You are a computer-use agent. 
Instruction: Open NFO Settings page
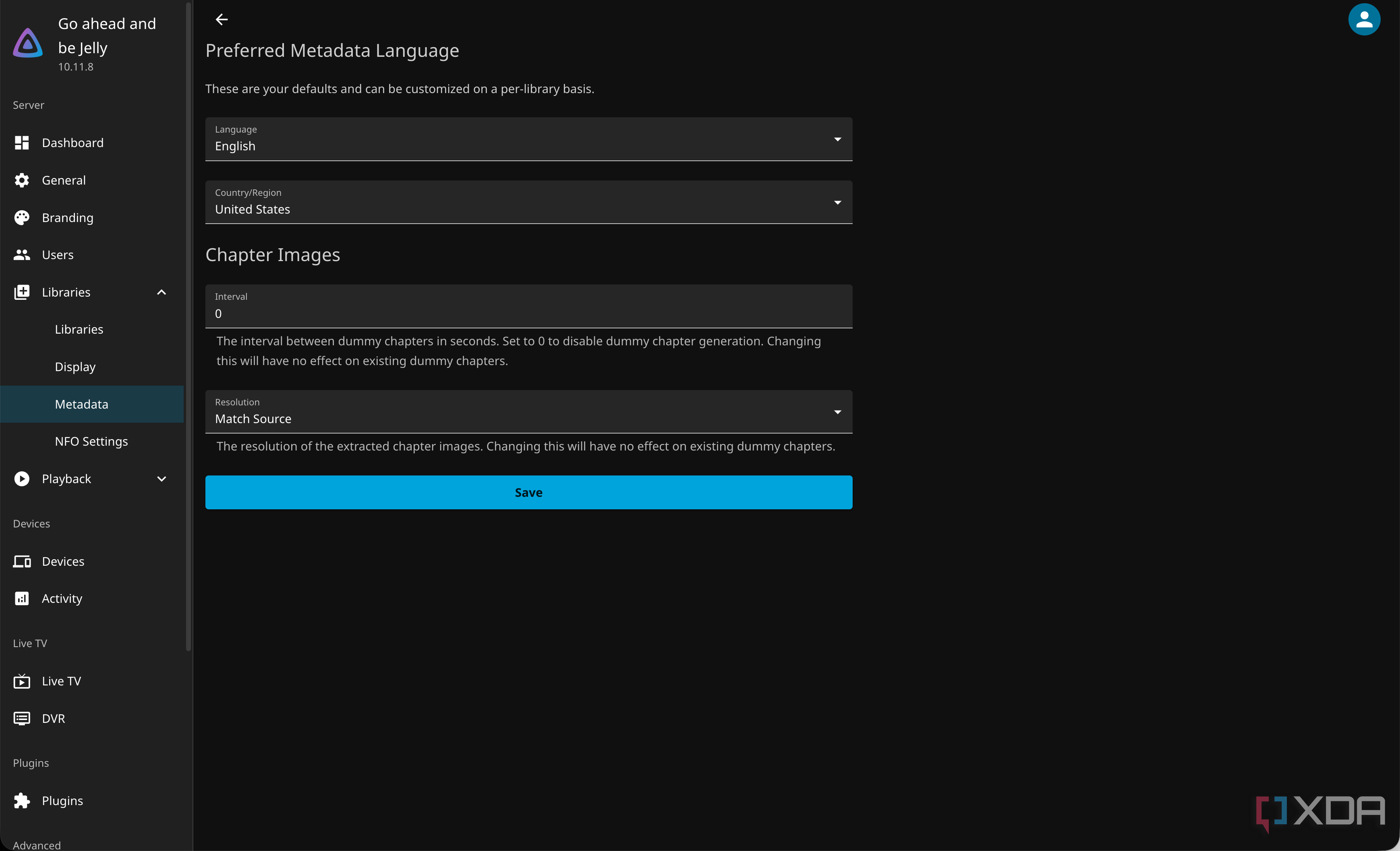point(91,442)
